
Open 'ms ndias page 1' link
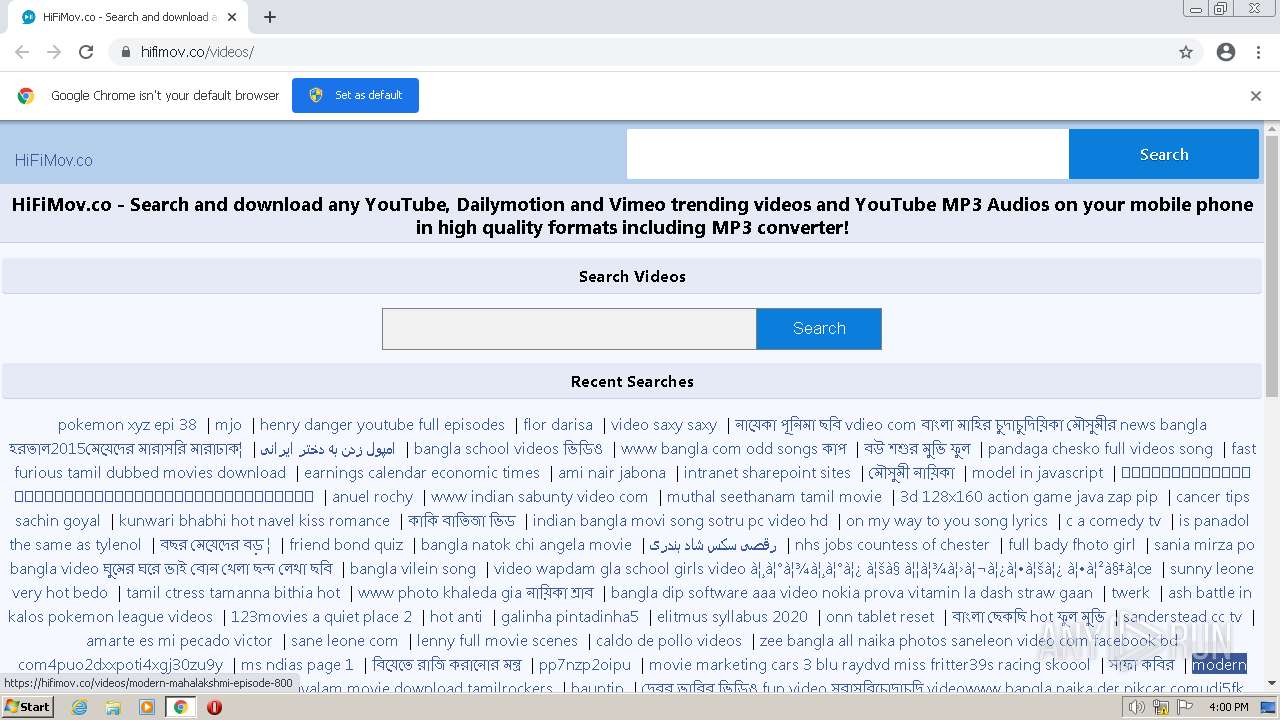coord(297,665)
